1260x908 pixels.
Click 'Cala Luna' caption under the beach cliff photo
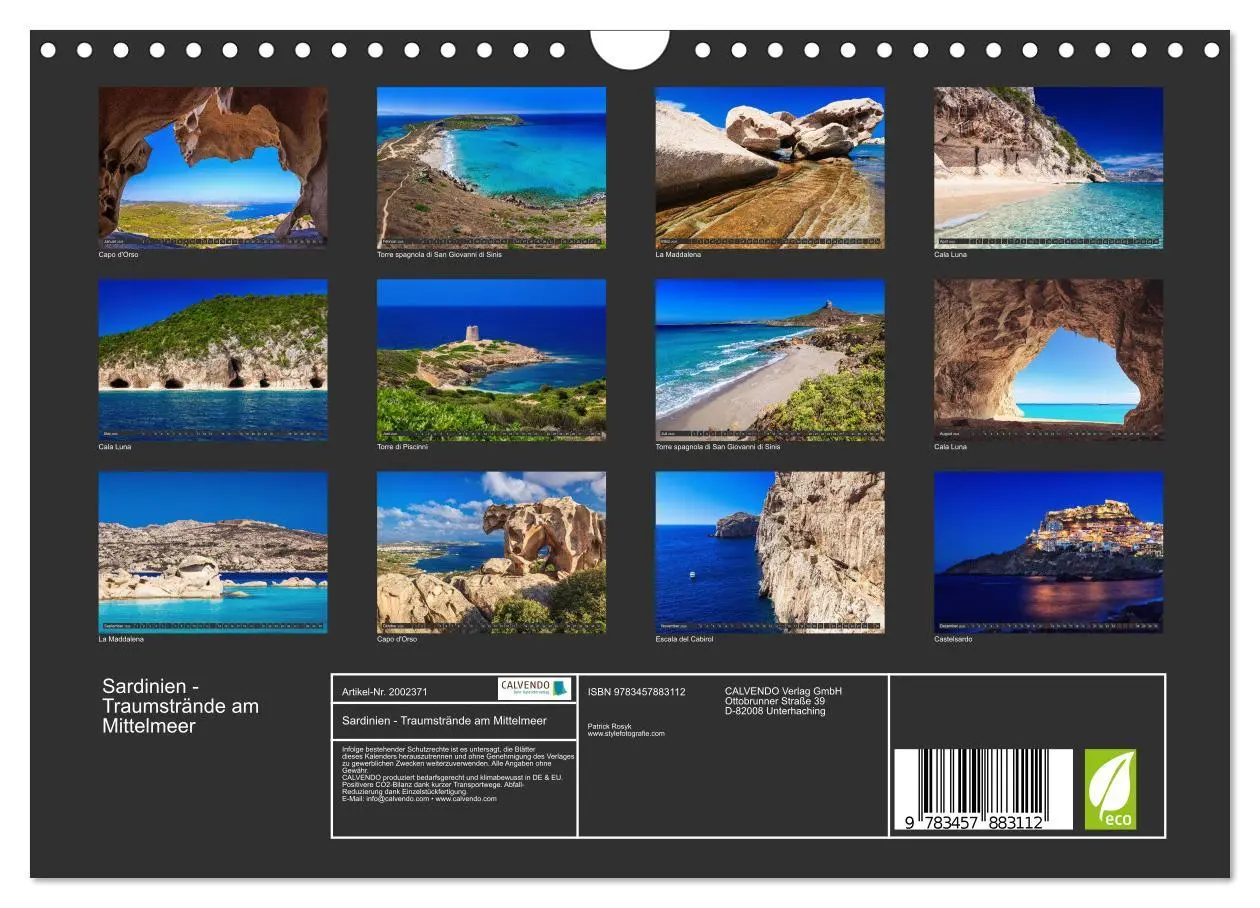point(950,254)
